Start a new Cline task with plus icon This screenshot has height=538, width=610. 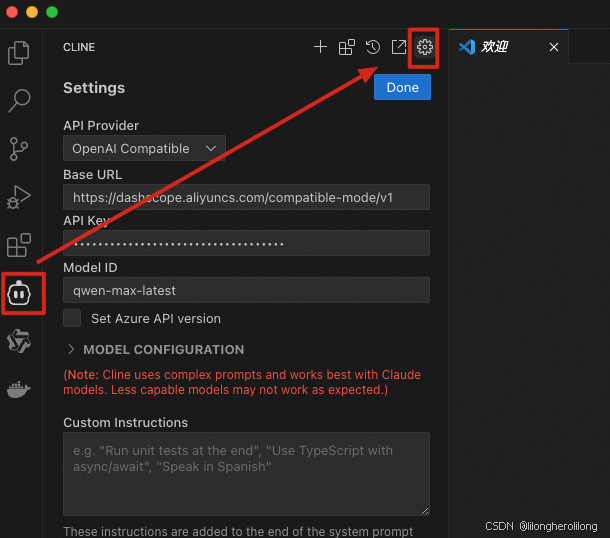click(x=320, y=47)
